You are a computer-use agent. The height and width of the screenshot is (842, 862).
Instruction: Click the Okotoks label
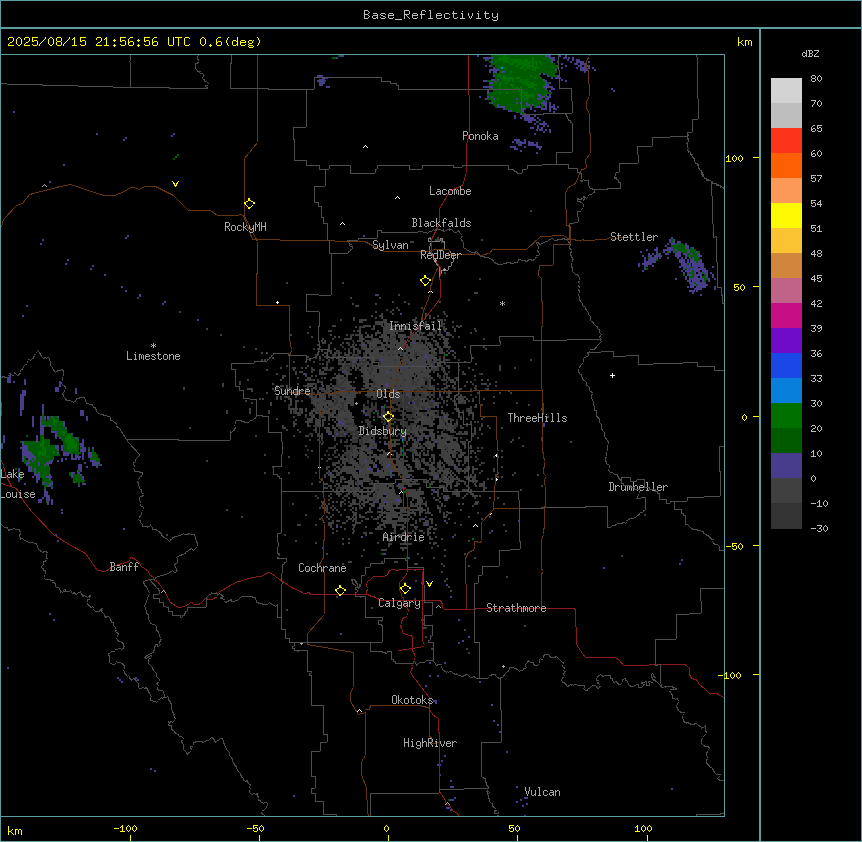click(412, 700)
